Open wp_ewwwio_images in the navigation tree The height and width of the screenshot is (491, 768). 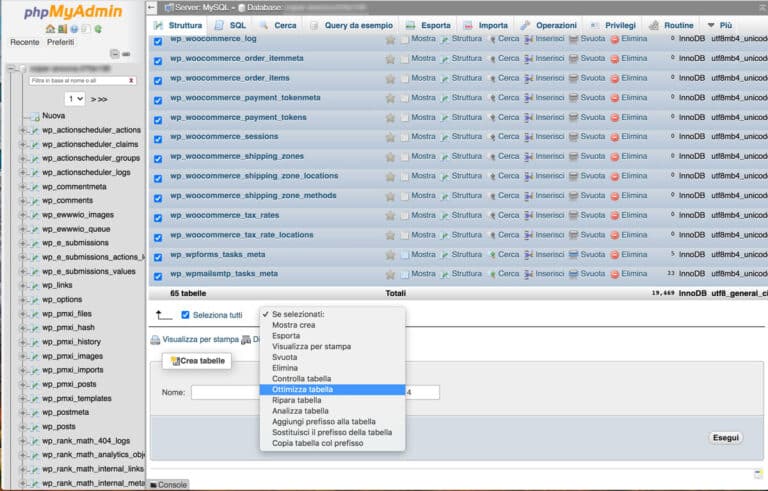77,215
